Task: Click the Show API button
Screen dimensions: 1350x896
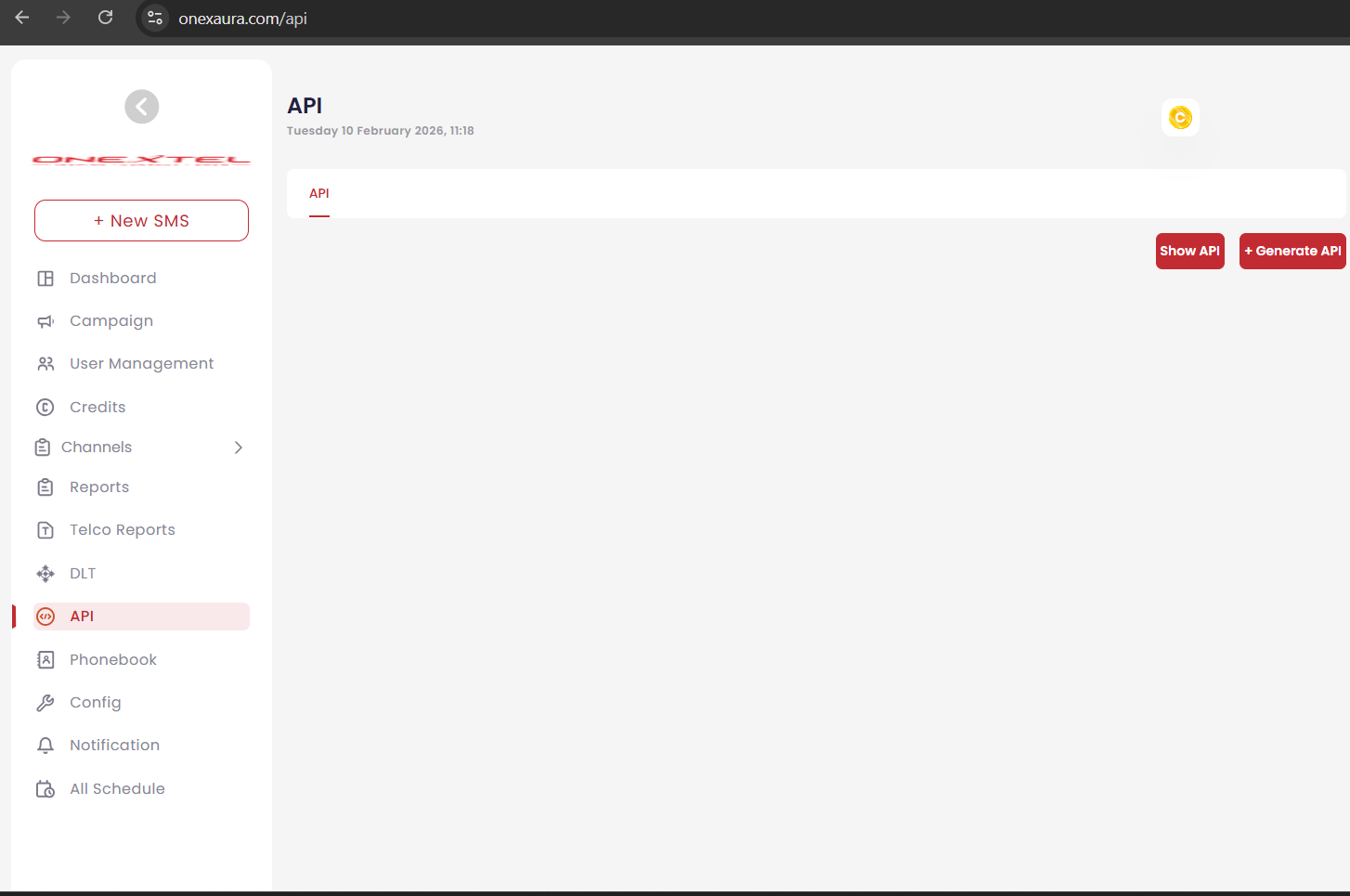Action: pyautogui.click(x=1190, y=252)
